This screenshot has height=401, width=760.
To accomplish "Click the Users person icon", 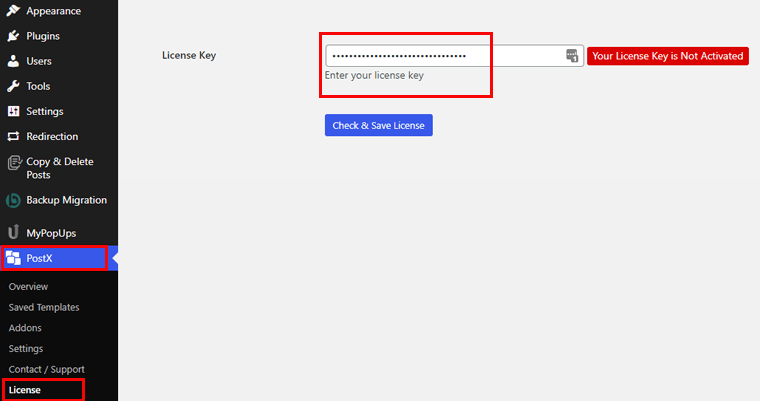I will 13,61.
